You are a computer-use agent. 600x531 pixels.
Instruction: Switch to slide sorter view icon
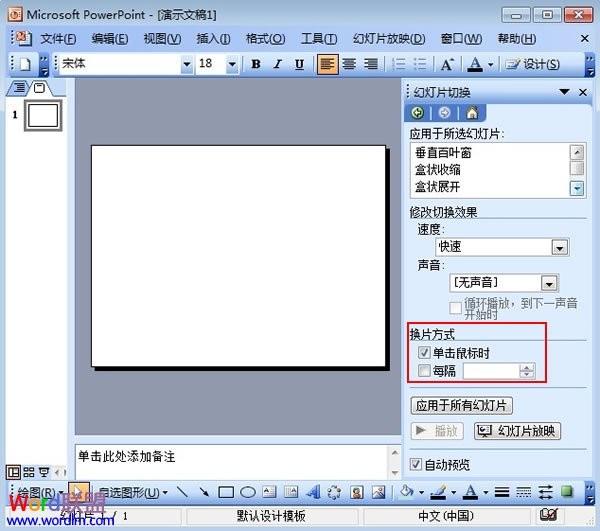[29, 472]
